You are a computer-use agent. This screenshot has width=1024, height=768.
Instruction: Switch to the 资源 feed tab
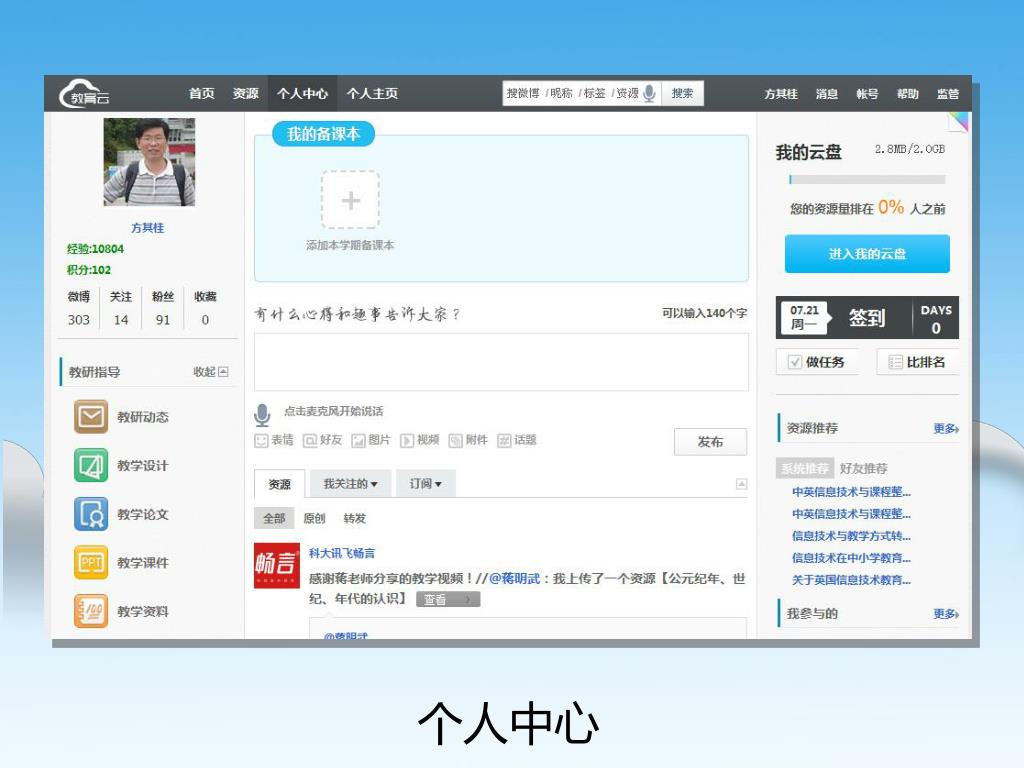tap(280, 484)
